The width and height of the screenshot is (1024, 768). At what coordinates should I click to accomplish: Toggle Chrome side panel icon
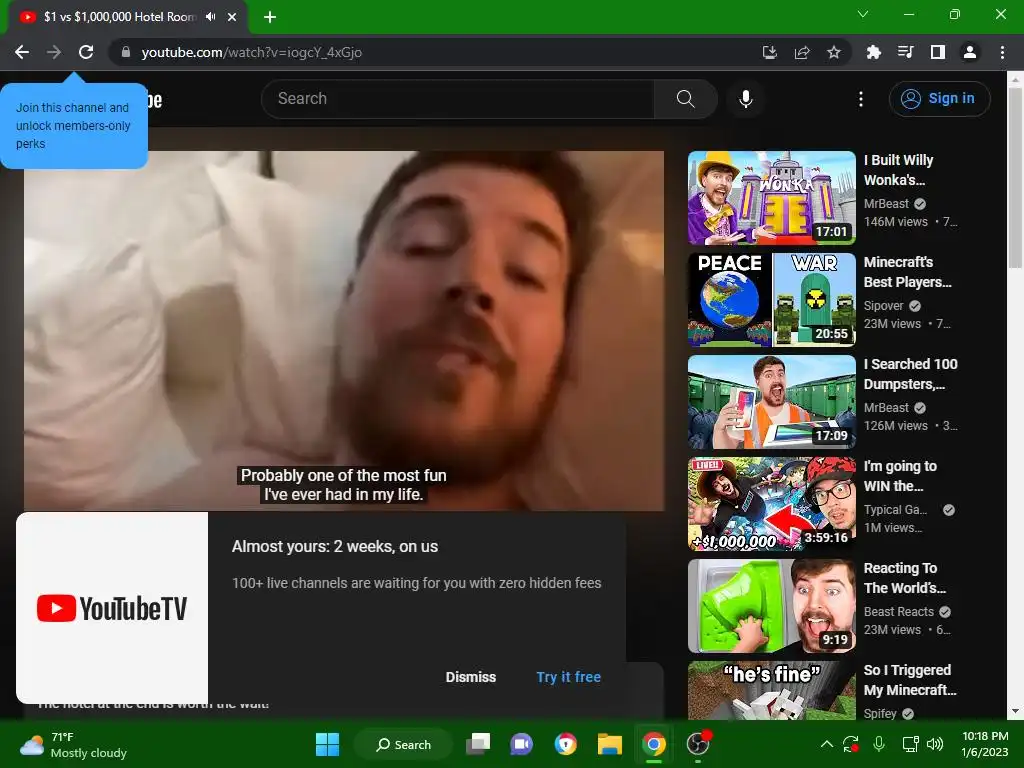(x=938, y=52)
